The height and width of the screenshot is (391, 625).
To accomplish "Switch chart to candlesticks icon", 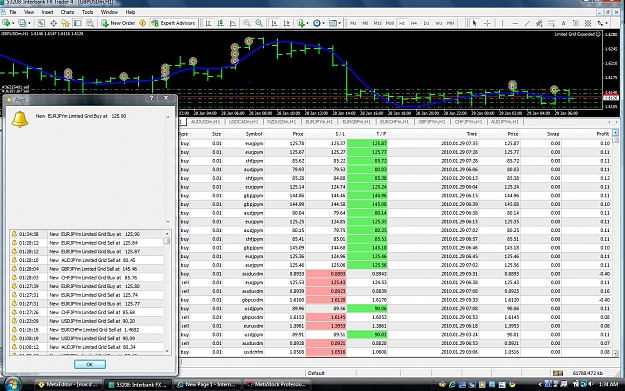I will [220, 23].
